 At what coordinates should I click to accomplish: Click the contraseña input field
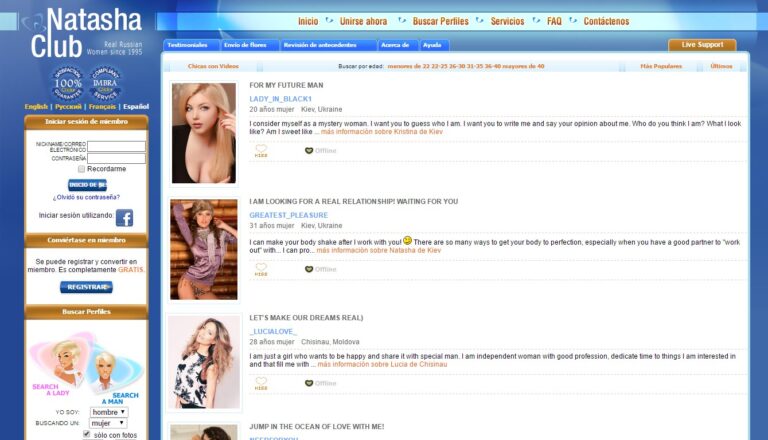[116, 158]
